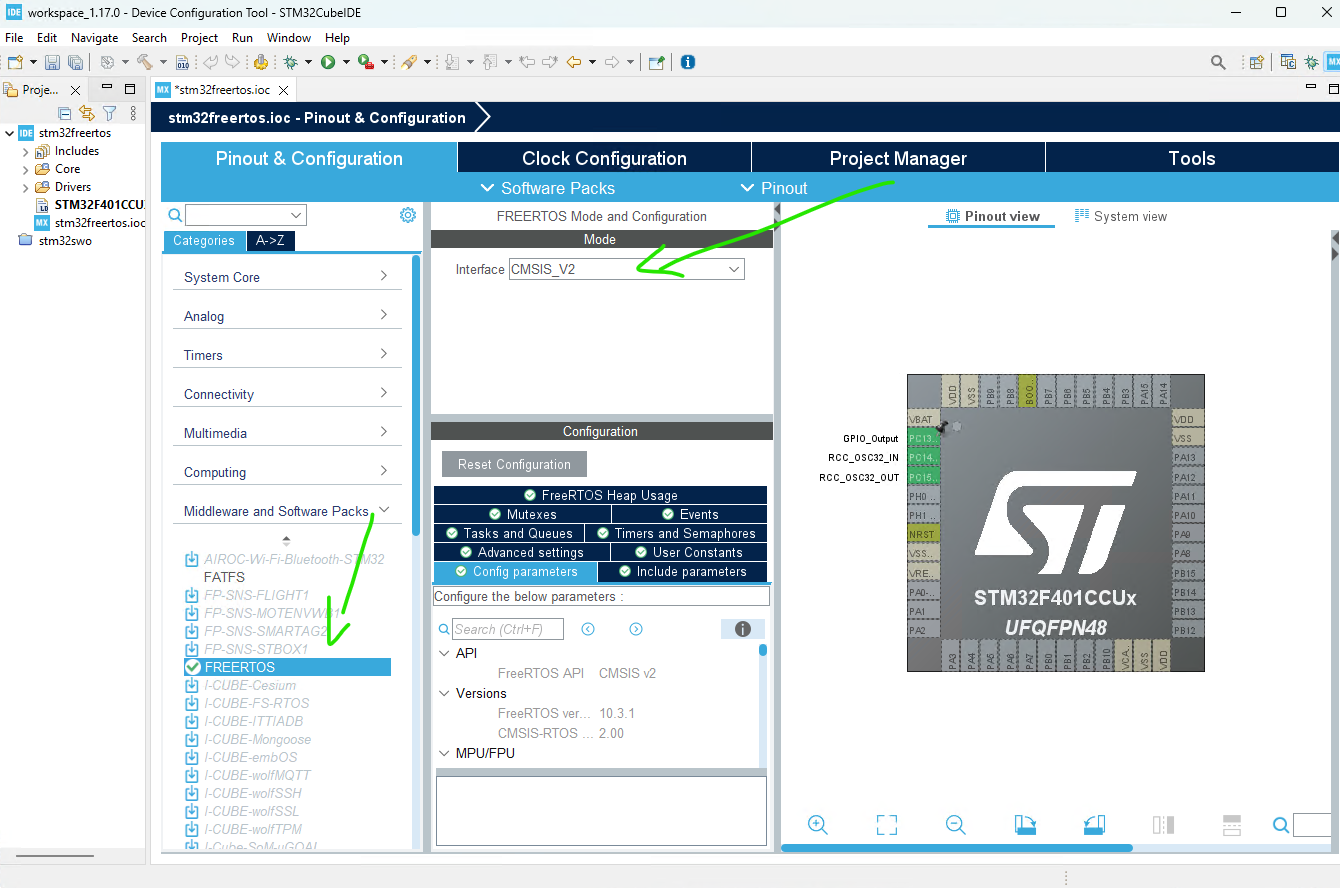Switch to A->Z listing tab

270,241
